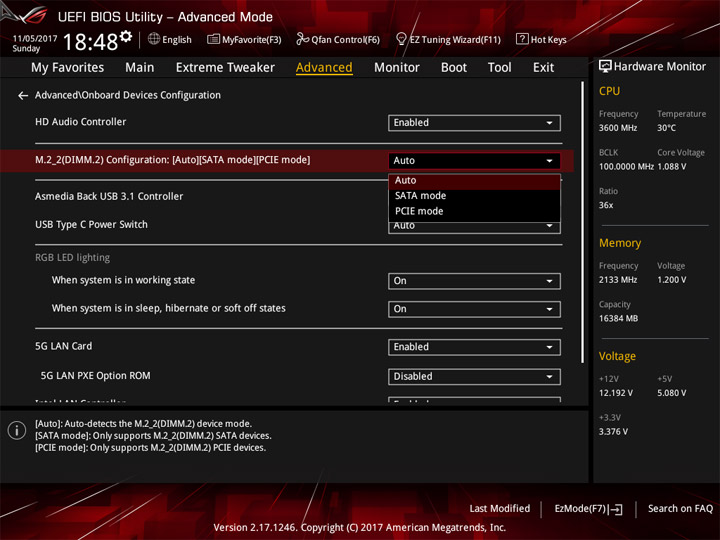Open the Monitor tab
This screenshot has height=540, width=720.
pos(397,68)
